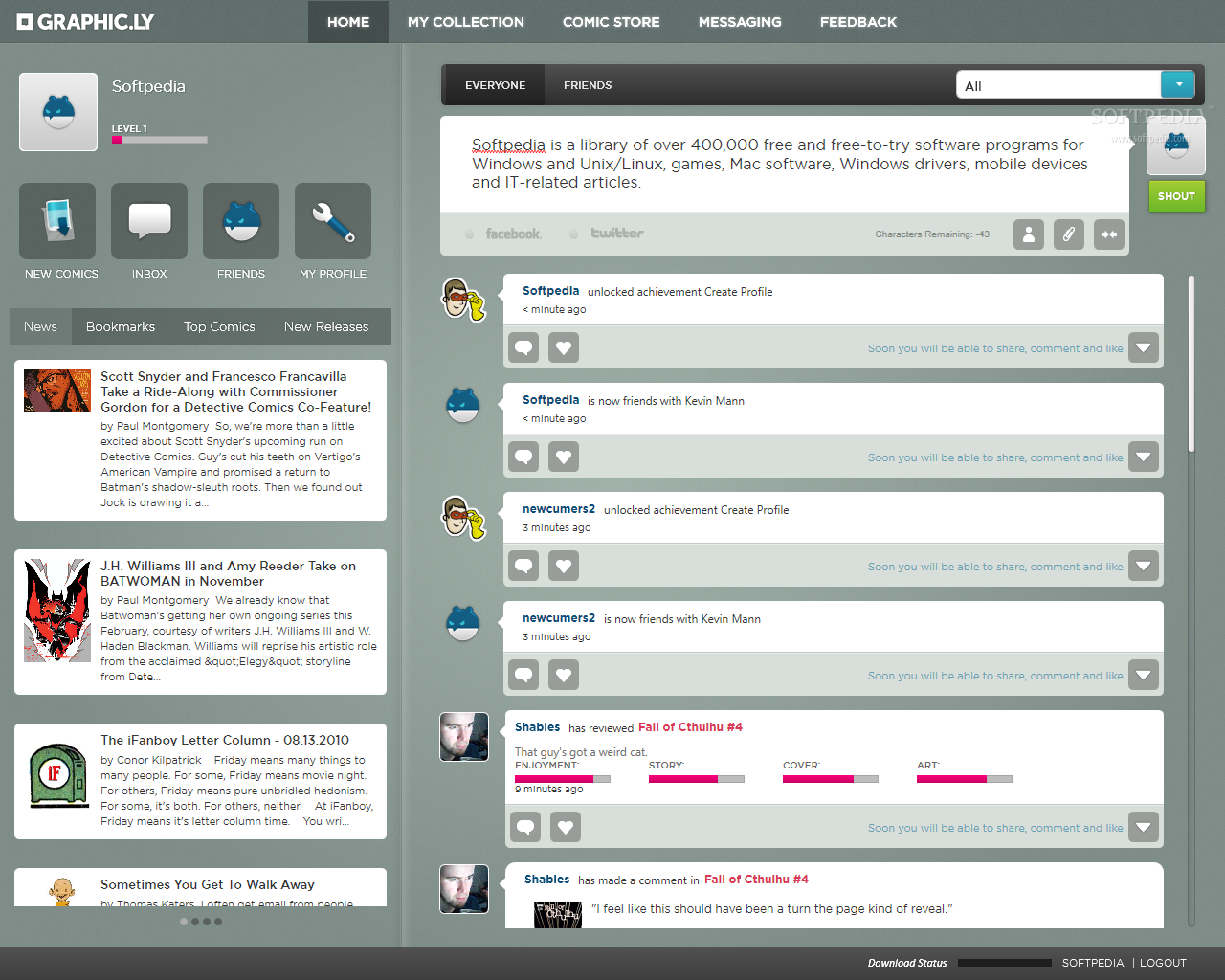The height and width of the screenshot is (980, 1225).
Task: Click the Batwoman article thumbnail
Action: tap(57, 611)
